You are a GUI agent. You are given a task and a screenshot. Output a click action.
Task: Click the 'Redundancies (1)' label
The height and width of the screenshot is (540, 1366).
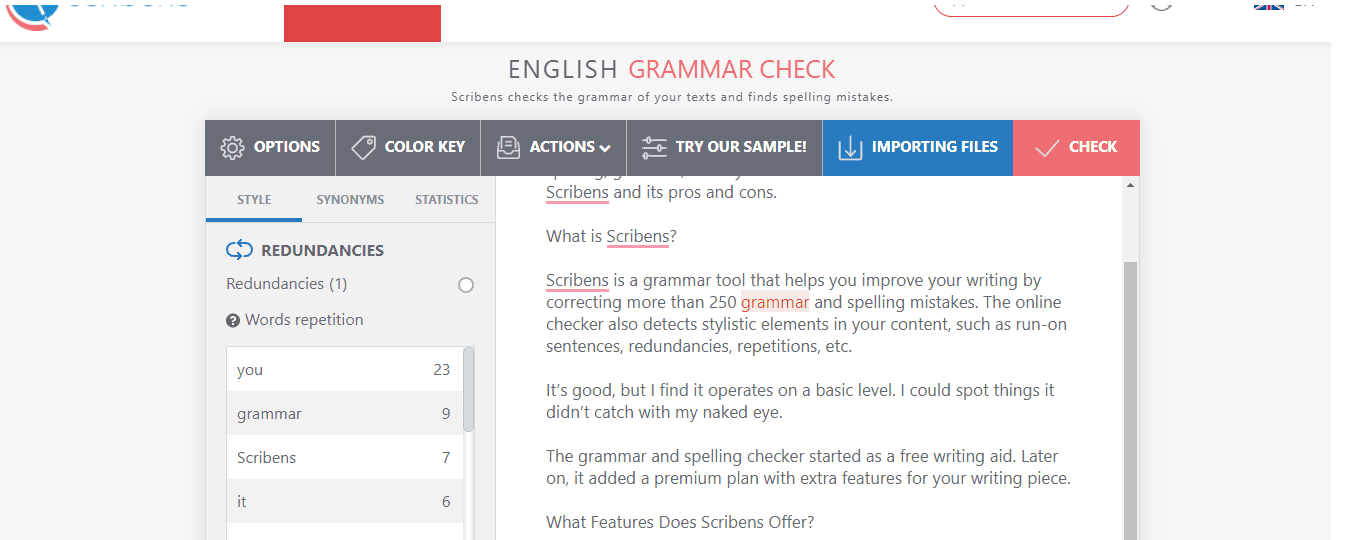[287, 284]
